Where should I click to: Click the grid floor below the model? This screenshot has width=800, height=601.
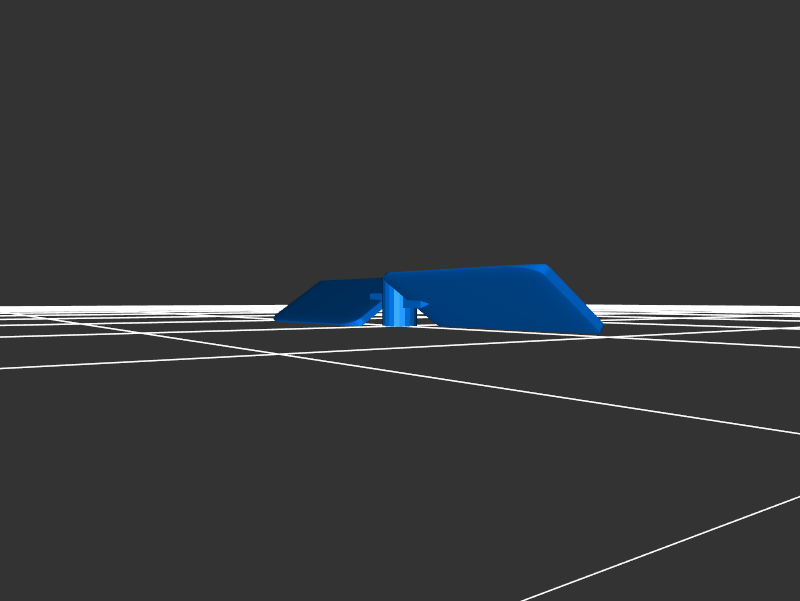pyautogui.click(x=400, y=470)
